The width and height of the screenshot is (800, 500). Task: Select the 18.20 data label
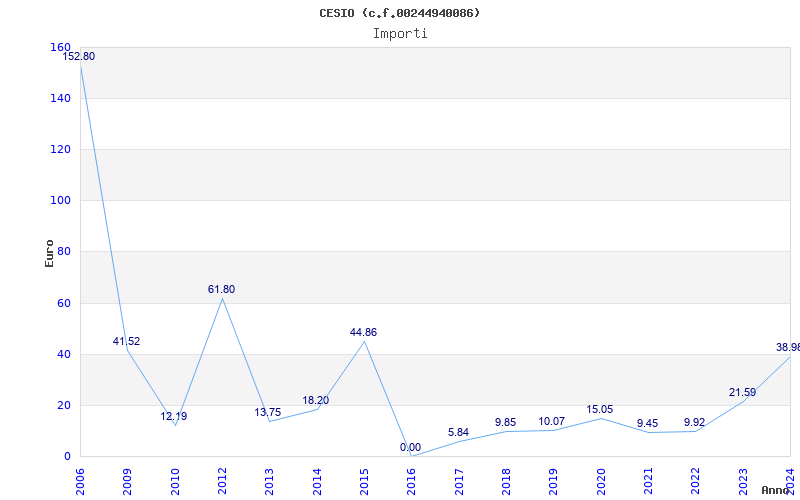tap(316, 401)
